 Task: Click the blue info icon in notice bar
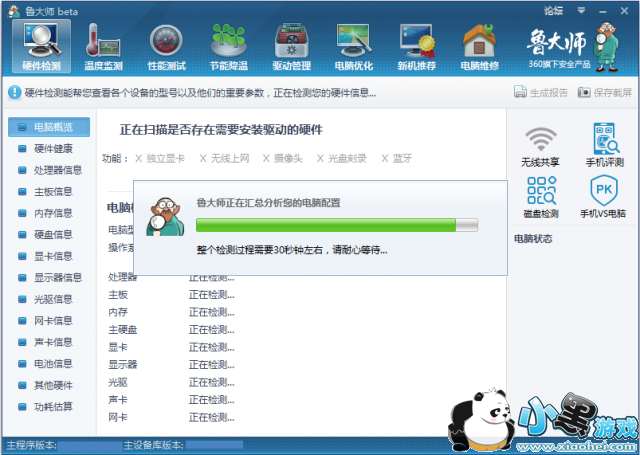(14, 92)
